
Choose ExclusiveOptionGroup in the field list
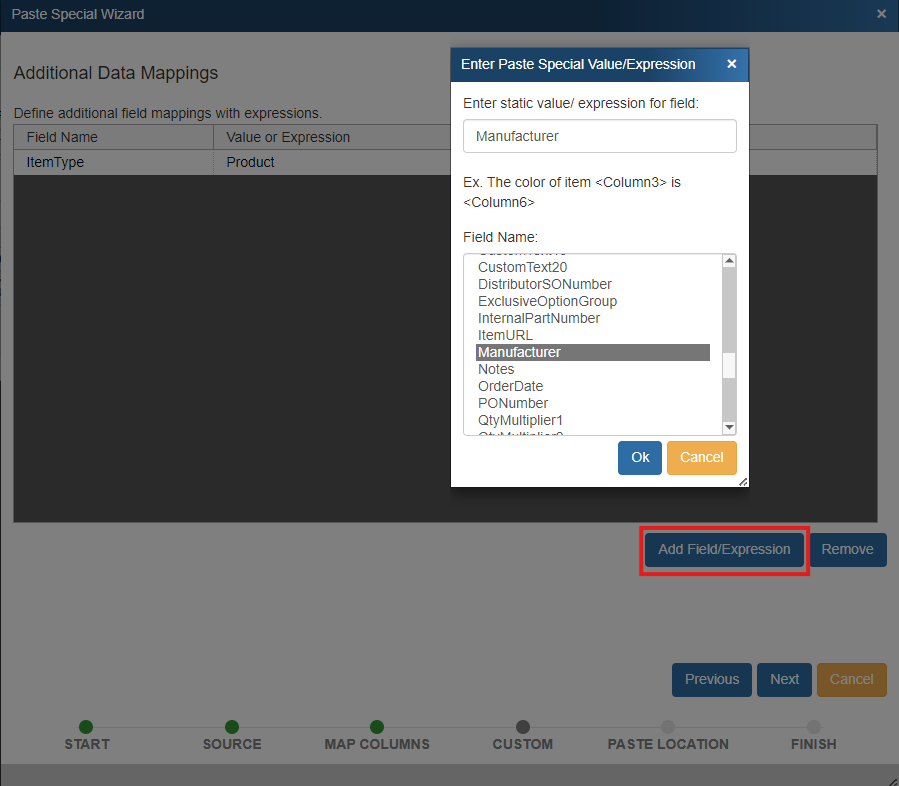(547, 301)
